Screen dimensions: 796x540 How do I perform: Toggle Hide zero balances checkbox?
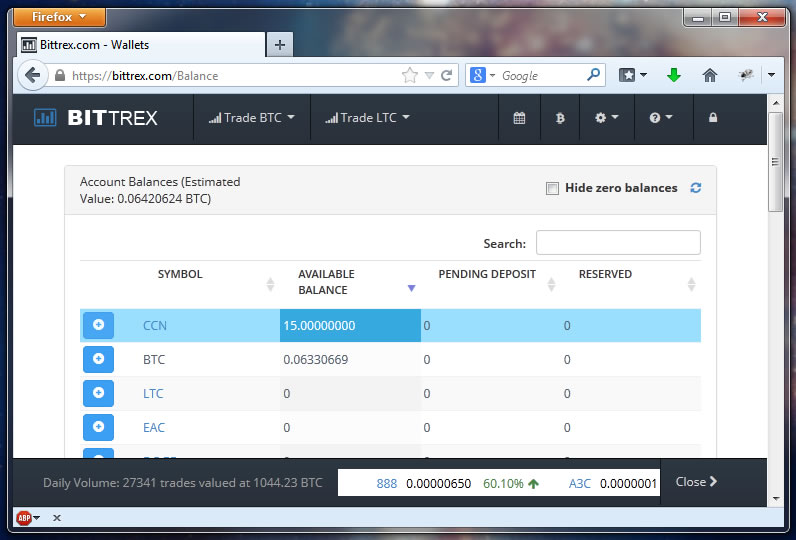[552, 188]
